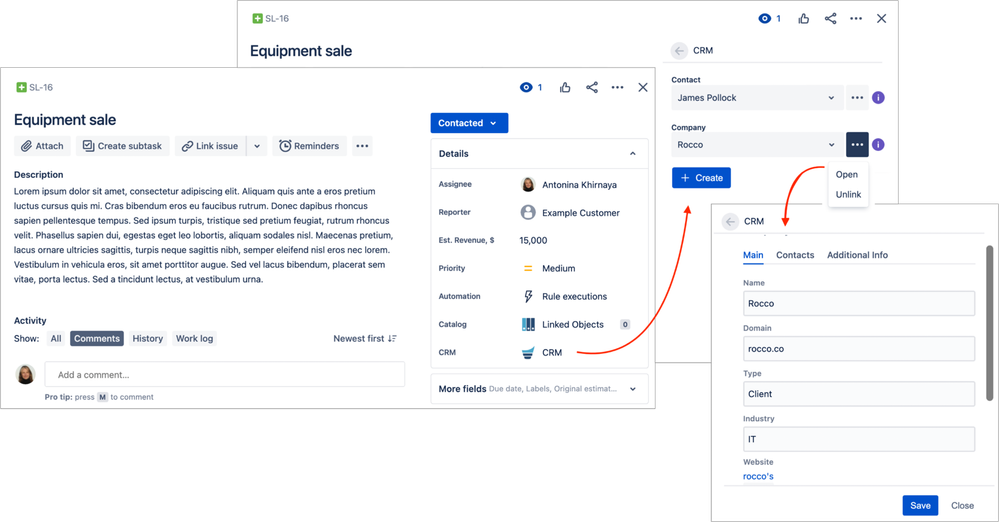Click the dark ellipsis button next to Company
The width and height of the screenshot is (999, 522).
pos(857,145)
